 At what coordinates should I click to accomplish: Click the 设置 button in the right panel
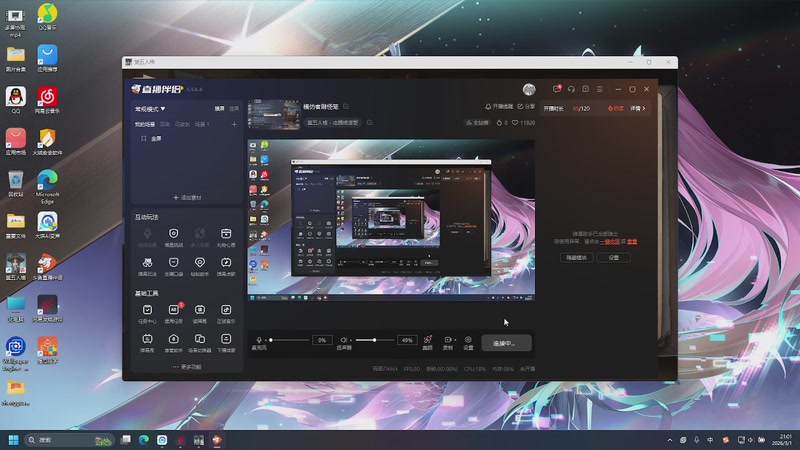[614, 258]
